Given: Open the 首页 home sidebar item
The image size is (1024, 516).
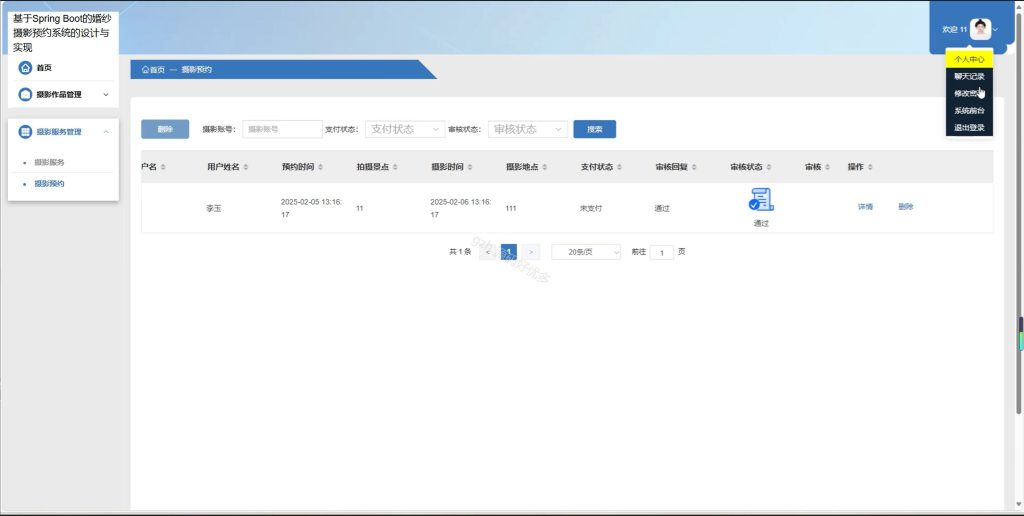Looking at the screenshot, I should tap(63, 67).
